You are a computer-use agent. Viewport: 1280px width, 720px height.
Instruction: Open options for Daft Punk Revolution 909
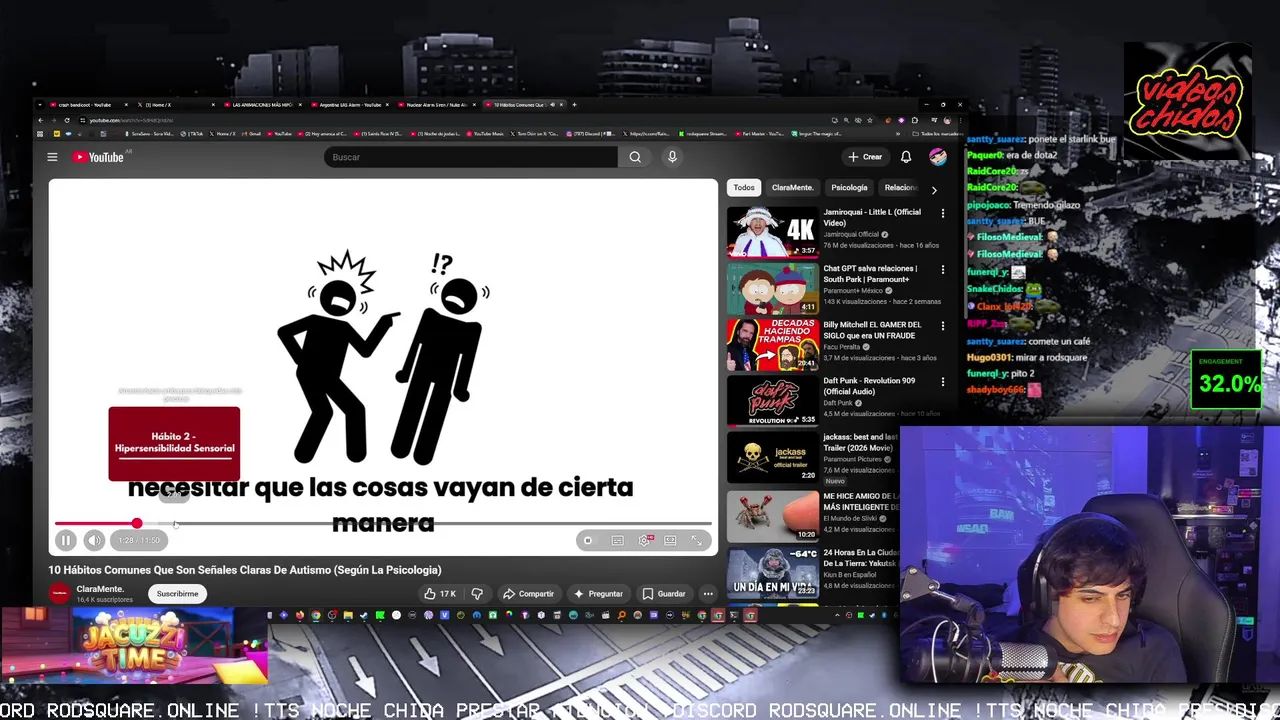tap(942, 381)
